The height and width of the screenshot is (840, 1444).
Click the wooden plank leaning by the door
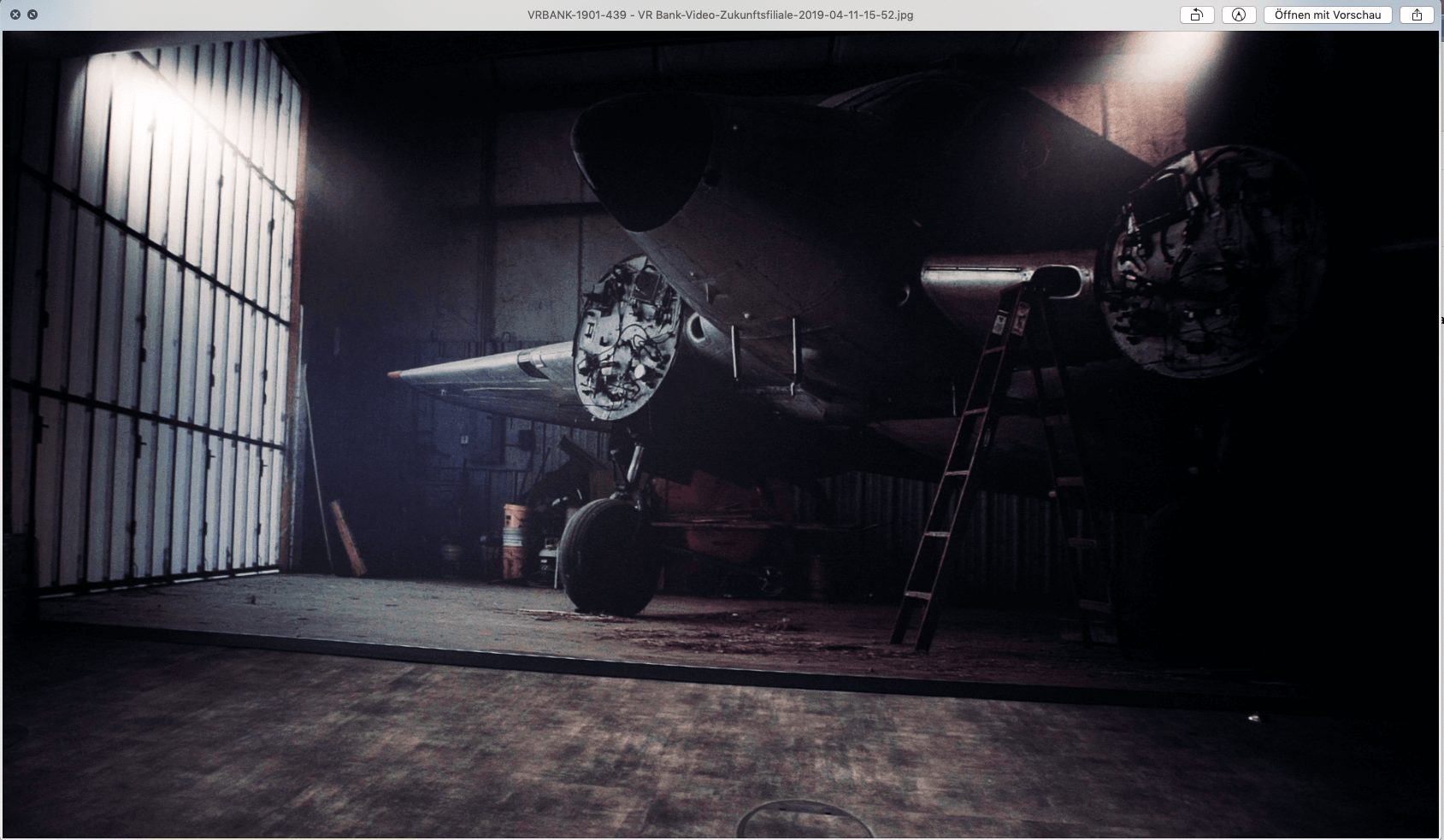348,538
